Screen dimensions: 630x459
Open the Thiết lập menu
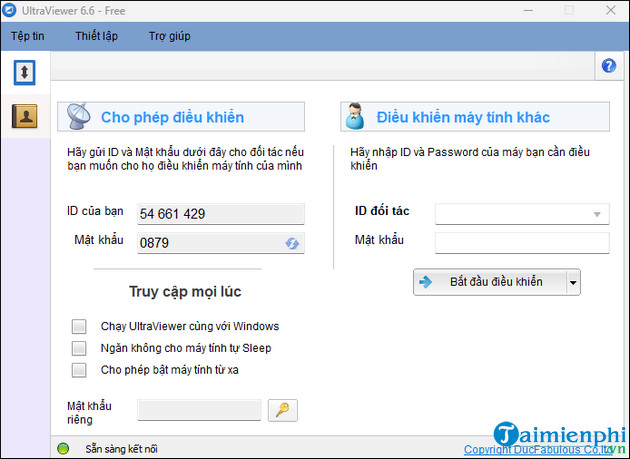pyautogui.click(x=96, y=36)
